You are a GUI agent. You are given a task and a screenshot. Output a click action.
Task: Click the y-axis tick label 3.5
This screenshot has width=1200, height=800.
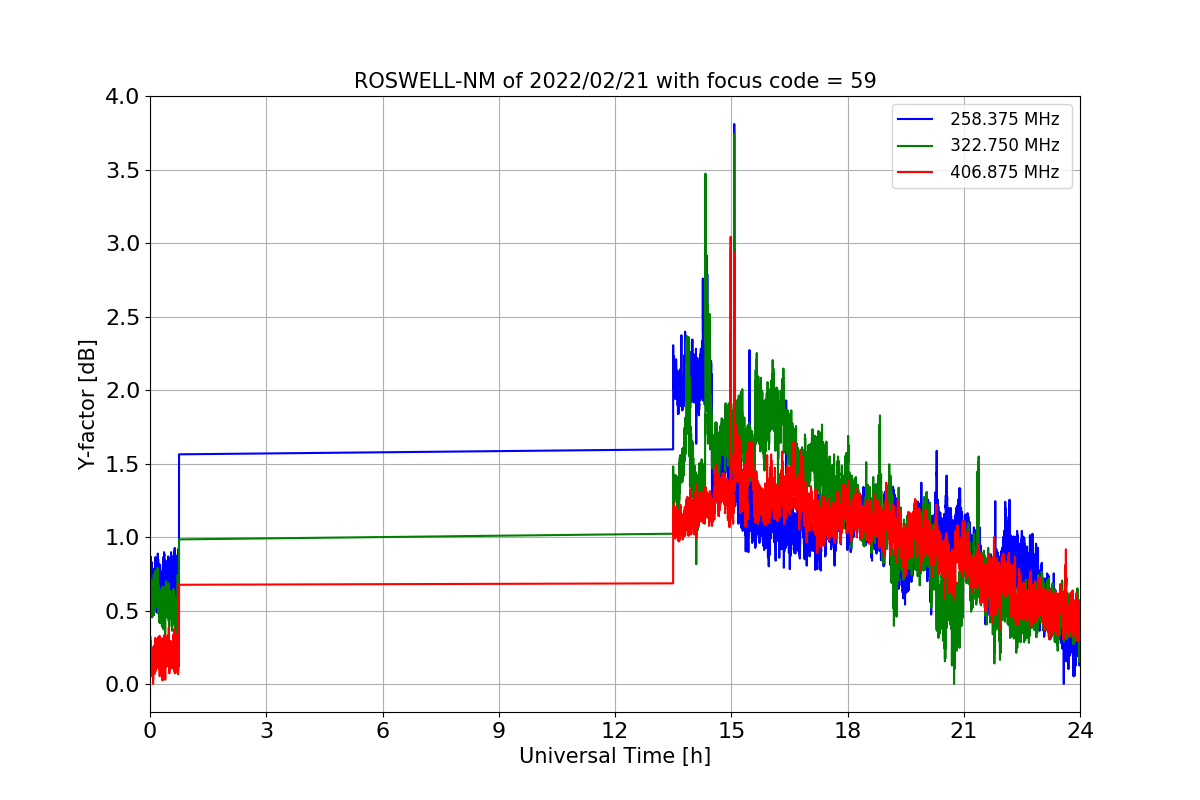coord(124,170)
